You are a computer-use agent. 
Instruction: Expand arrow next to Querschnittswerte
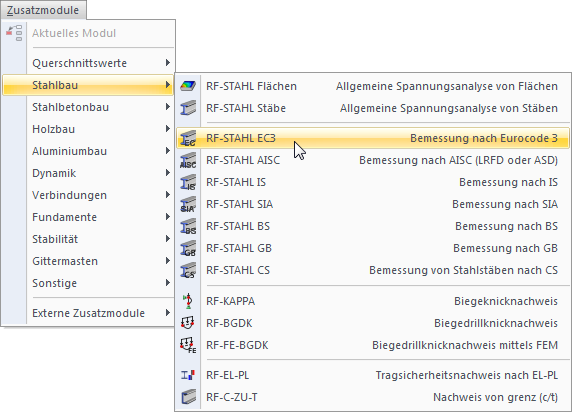click(x=167, y=63)
